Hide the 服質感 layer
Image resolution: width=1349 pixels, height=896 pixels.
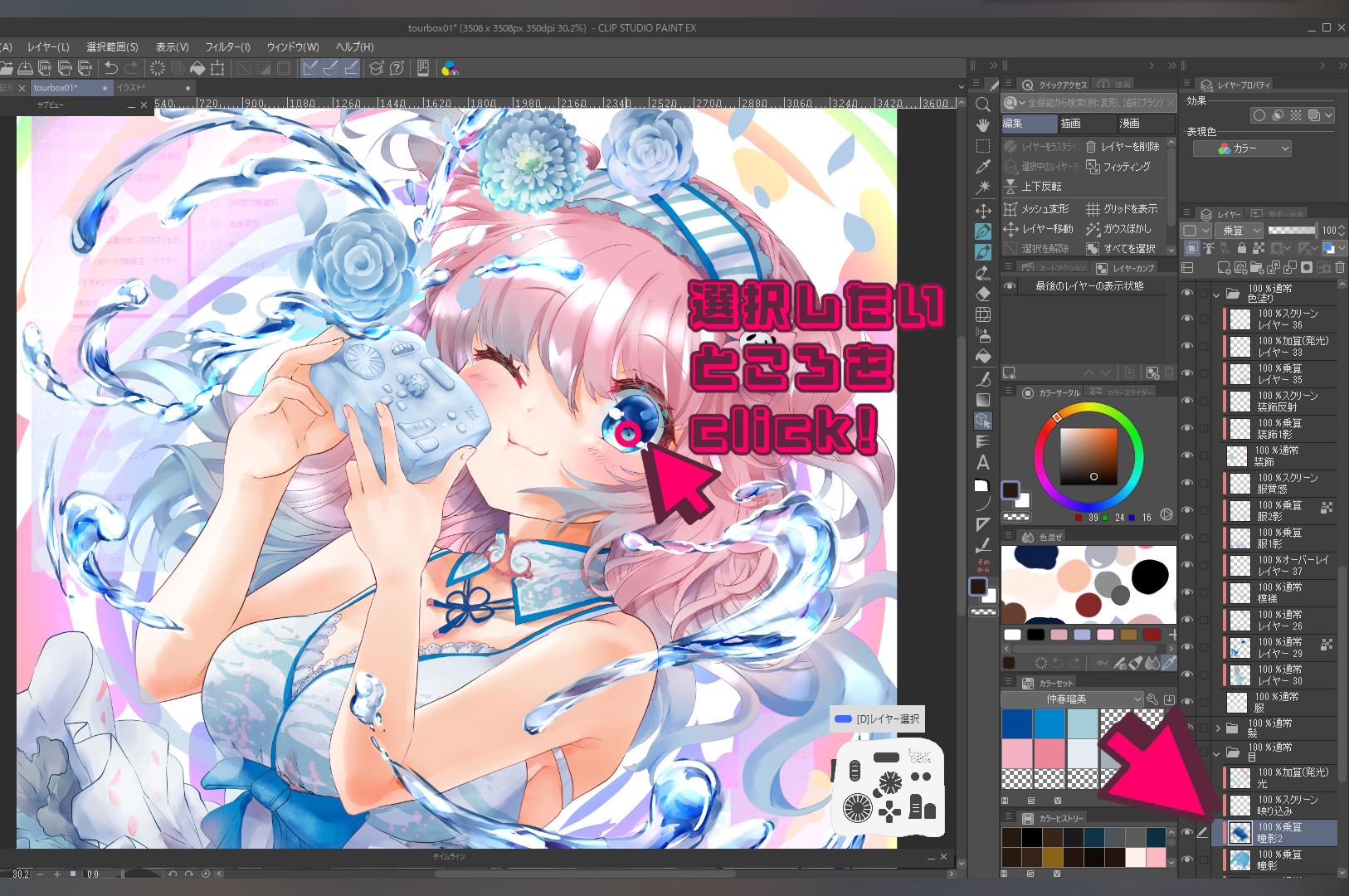coord(1187,484)
